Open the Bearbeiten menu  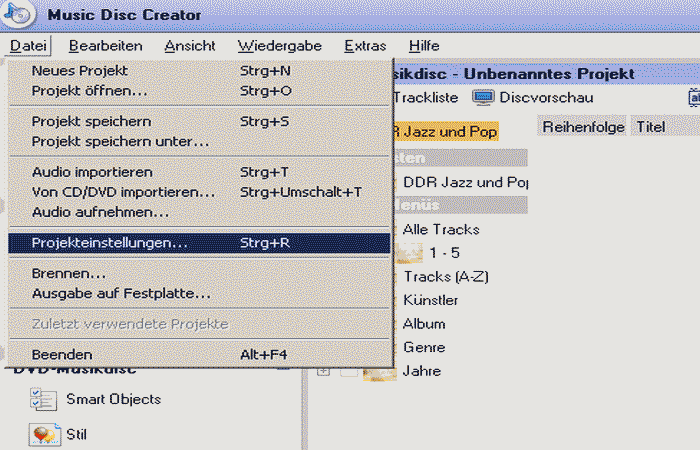(x=106, y=45)
